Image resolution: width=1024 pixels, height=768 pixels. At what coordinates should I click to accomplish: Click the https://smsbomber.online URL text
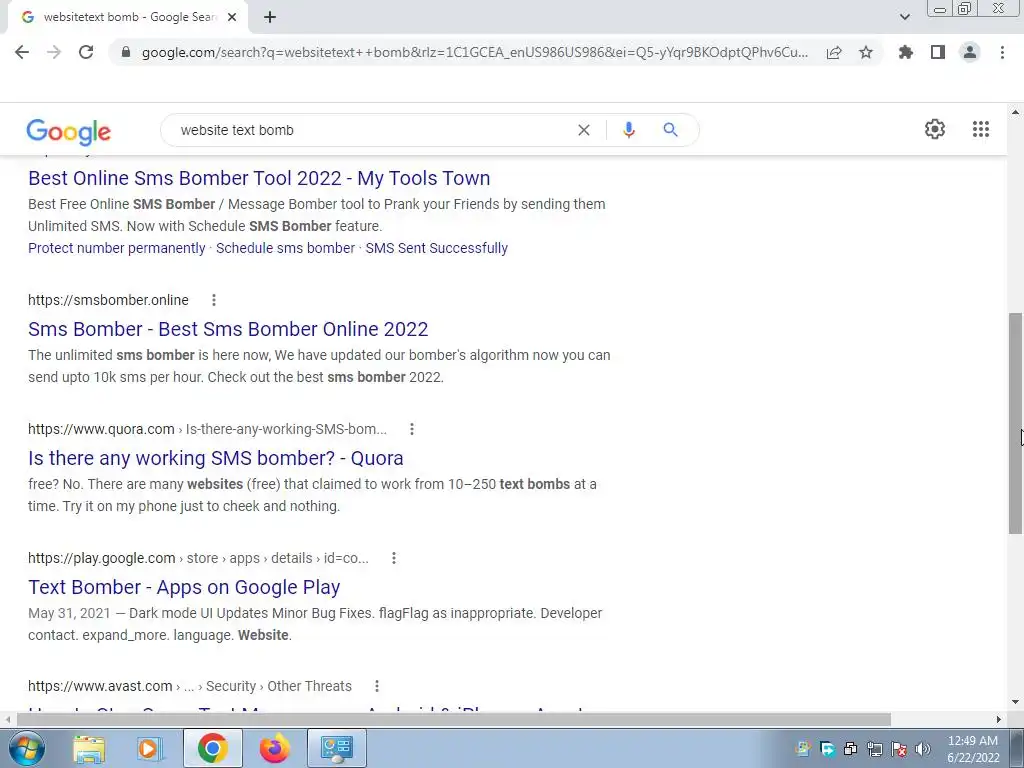pyautogui.click(x=108, y=300)
